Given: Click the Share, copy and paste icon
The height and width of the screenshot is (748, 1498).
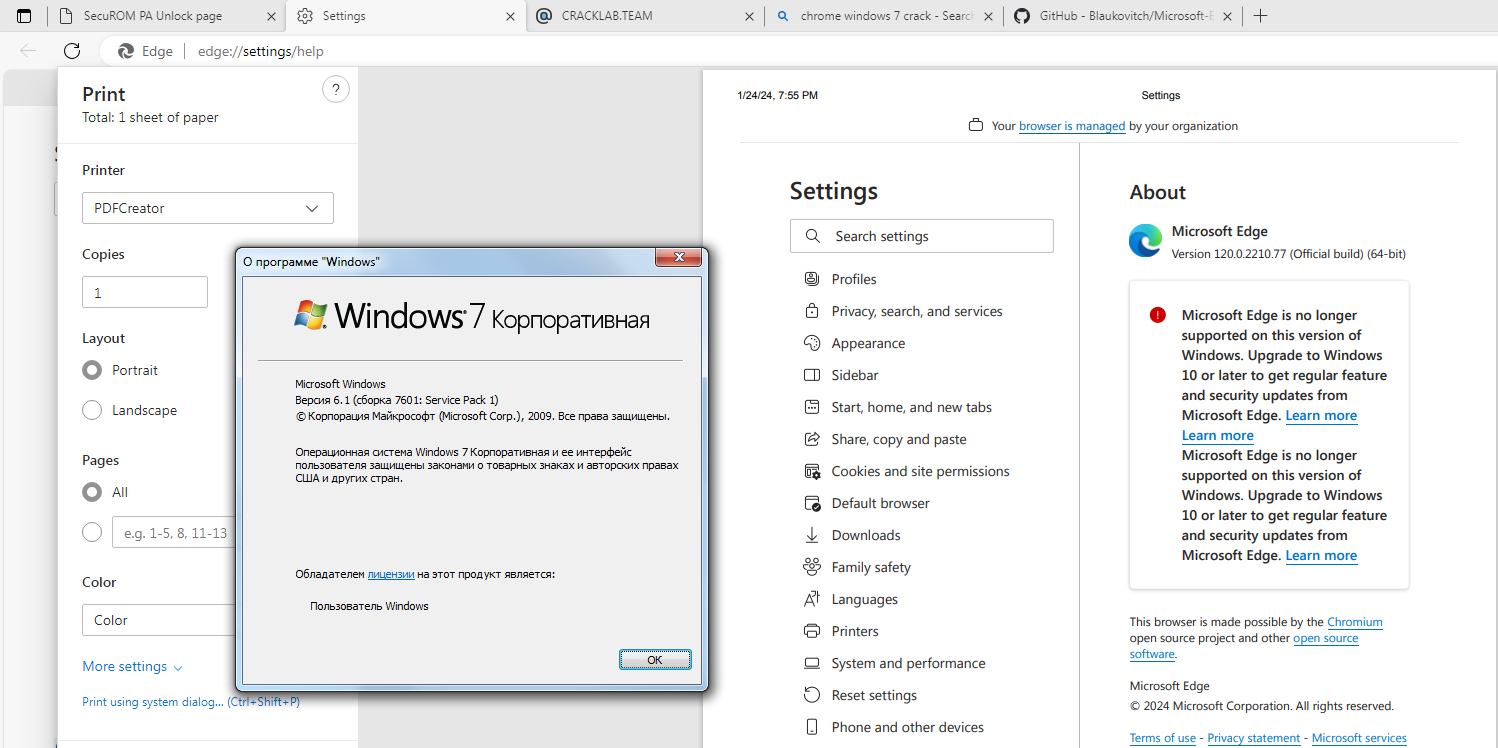Looking at the screenshot, I should [x=812, y=439].
